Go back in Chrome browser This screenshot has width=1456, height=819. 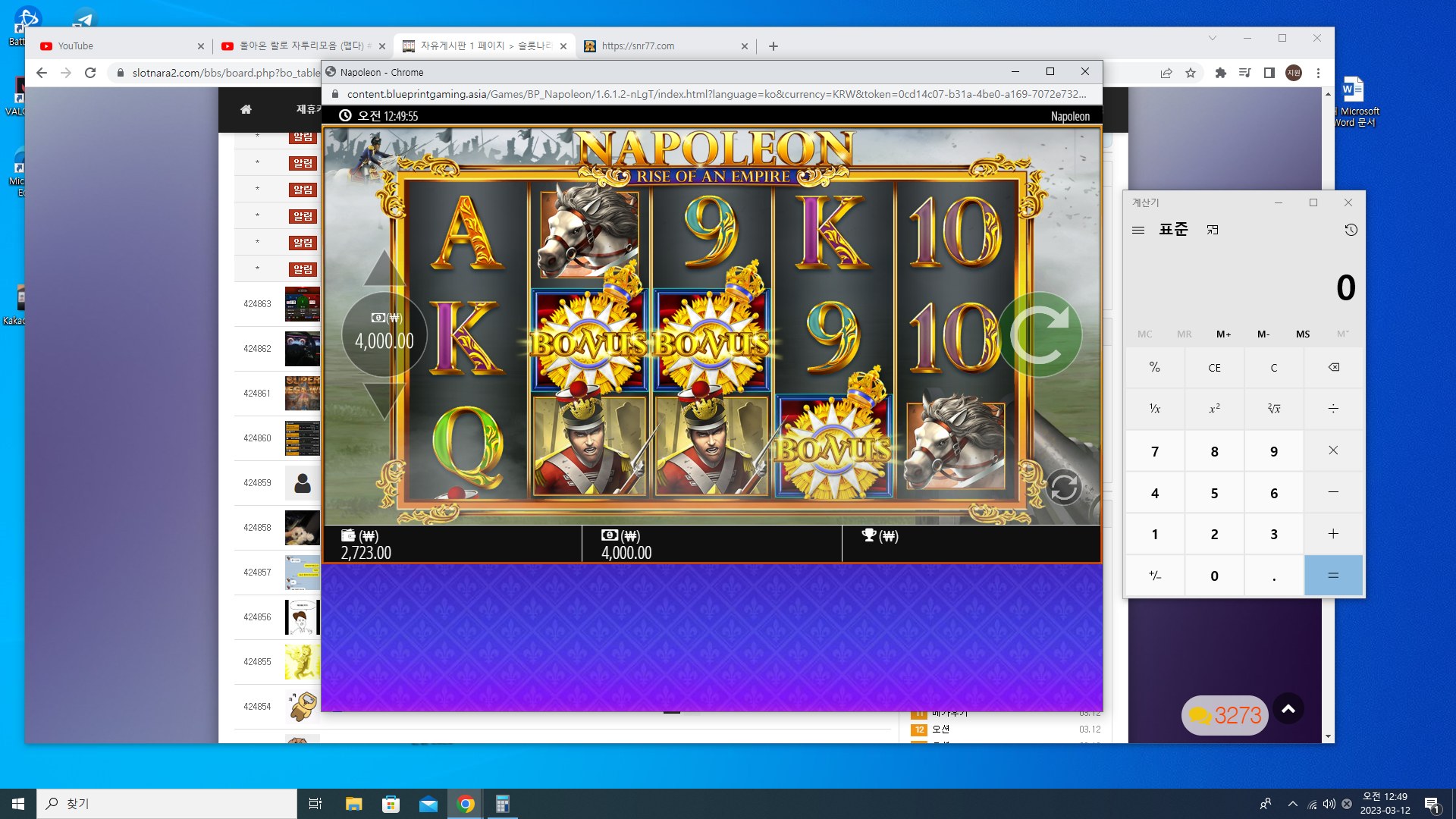[42, 73]
